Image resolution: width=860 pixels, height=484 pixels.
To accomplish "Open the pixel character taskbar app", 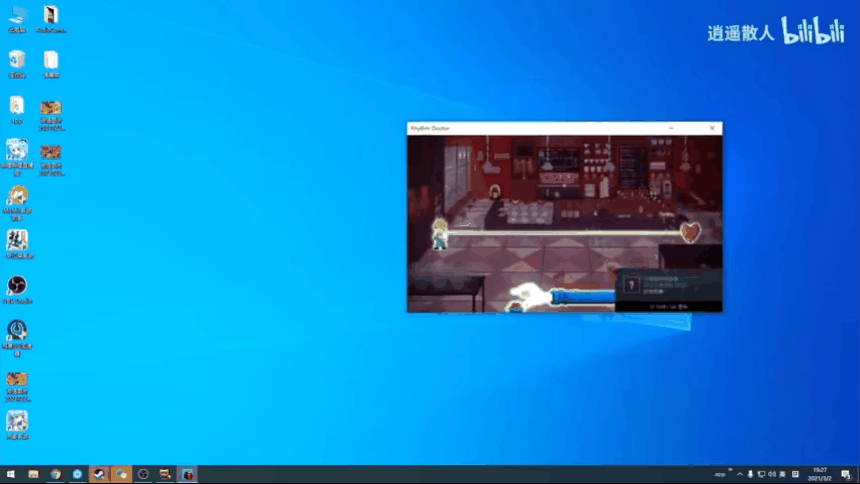I will 165,474.
